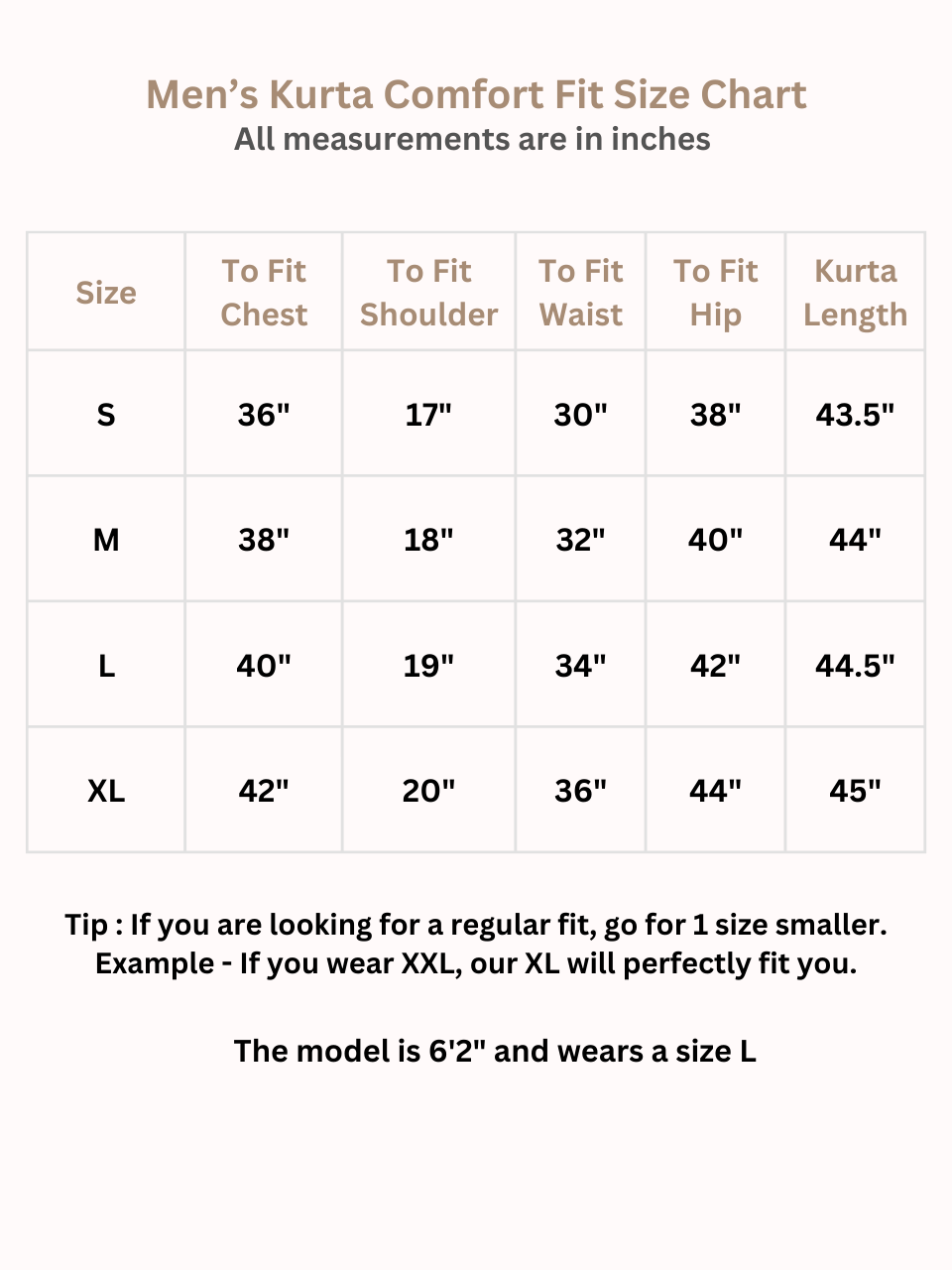Screen dimensions: 952x1270
Task: Click the 43.5" kurta length cell
Action: click(x=855, y=415)
